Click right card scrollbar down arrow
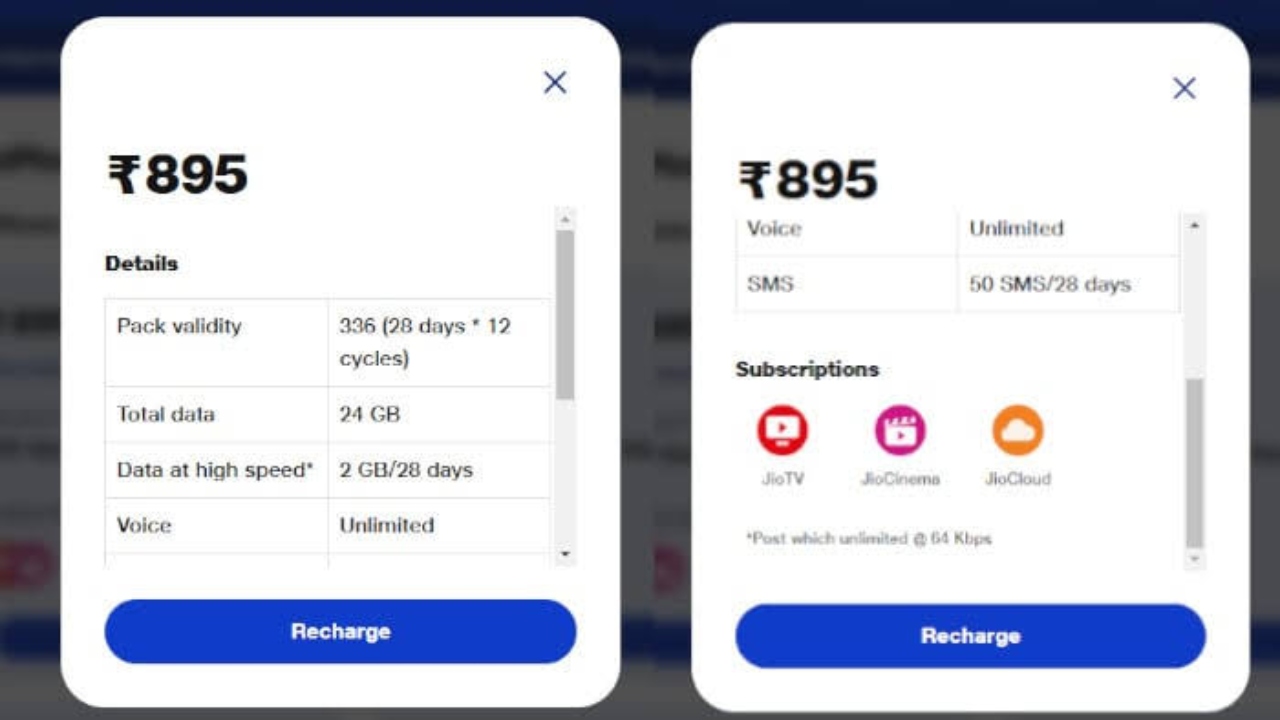This screenshot has height=720, width=1280. (1194, 559)
